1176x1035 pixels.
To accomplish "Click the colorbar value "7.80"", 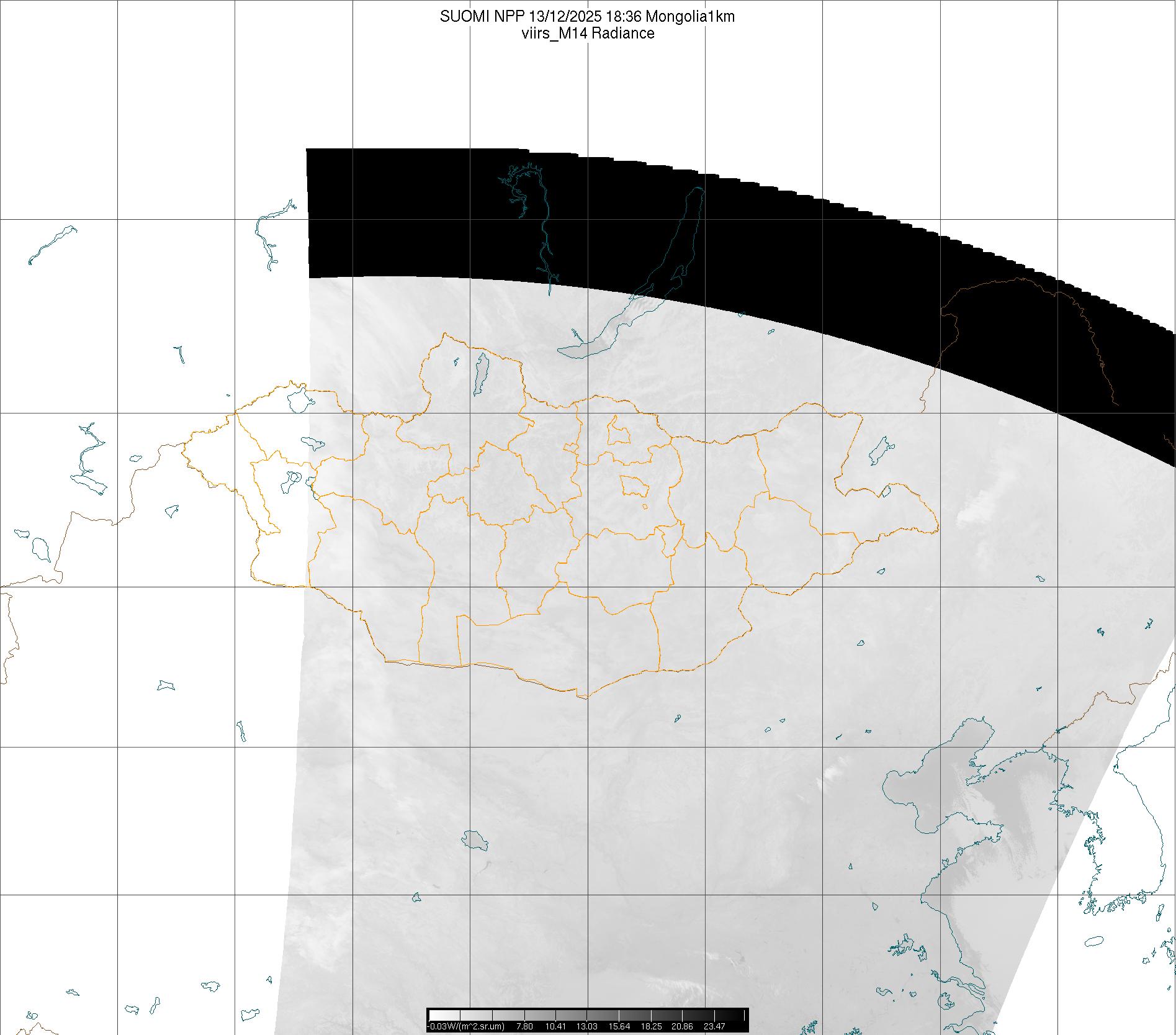I will point(524,1026).
